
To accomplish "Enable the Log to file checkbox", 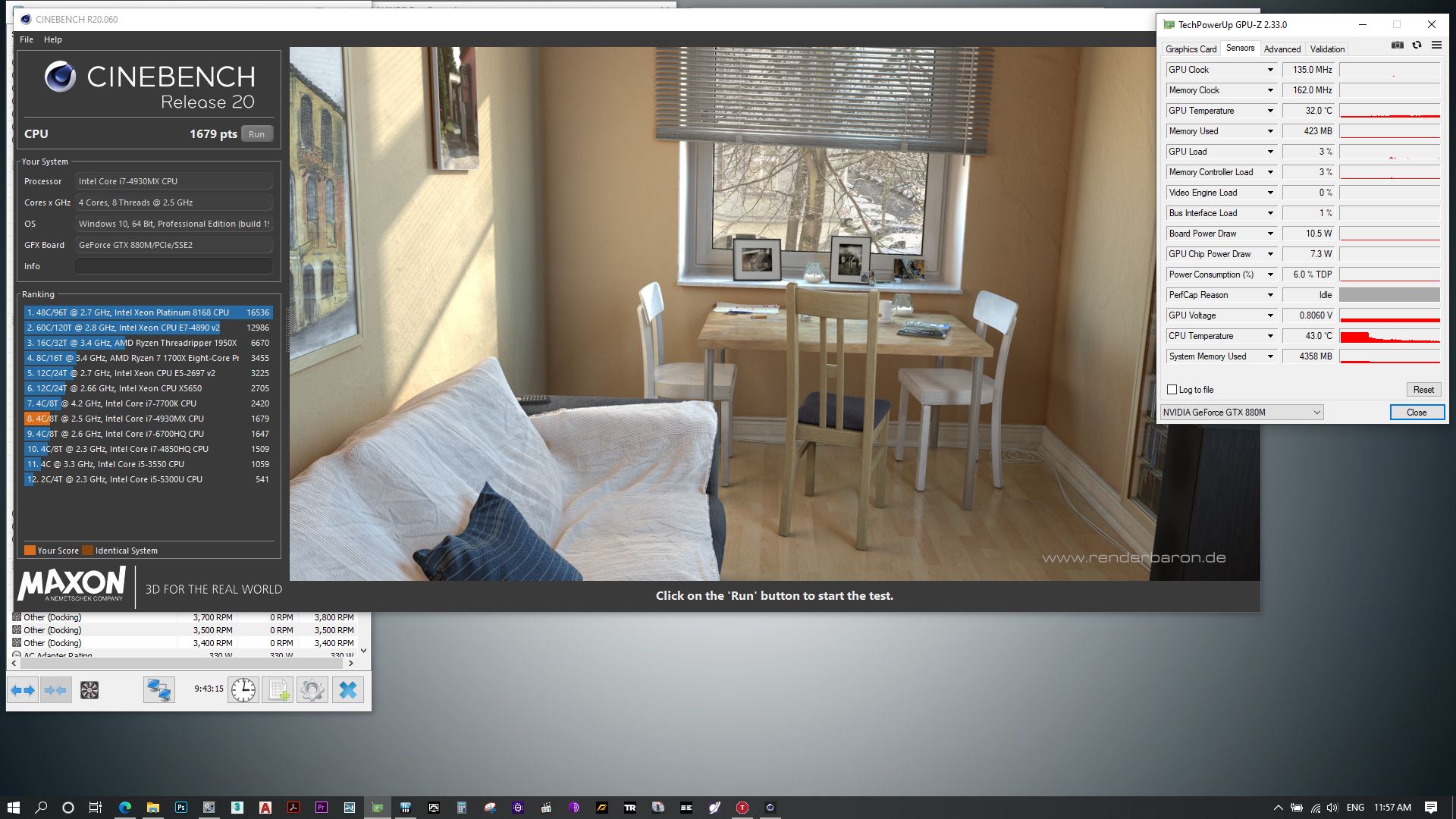I will (x=1172, y=390).
